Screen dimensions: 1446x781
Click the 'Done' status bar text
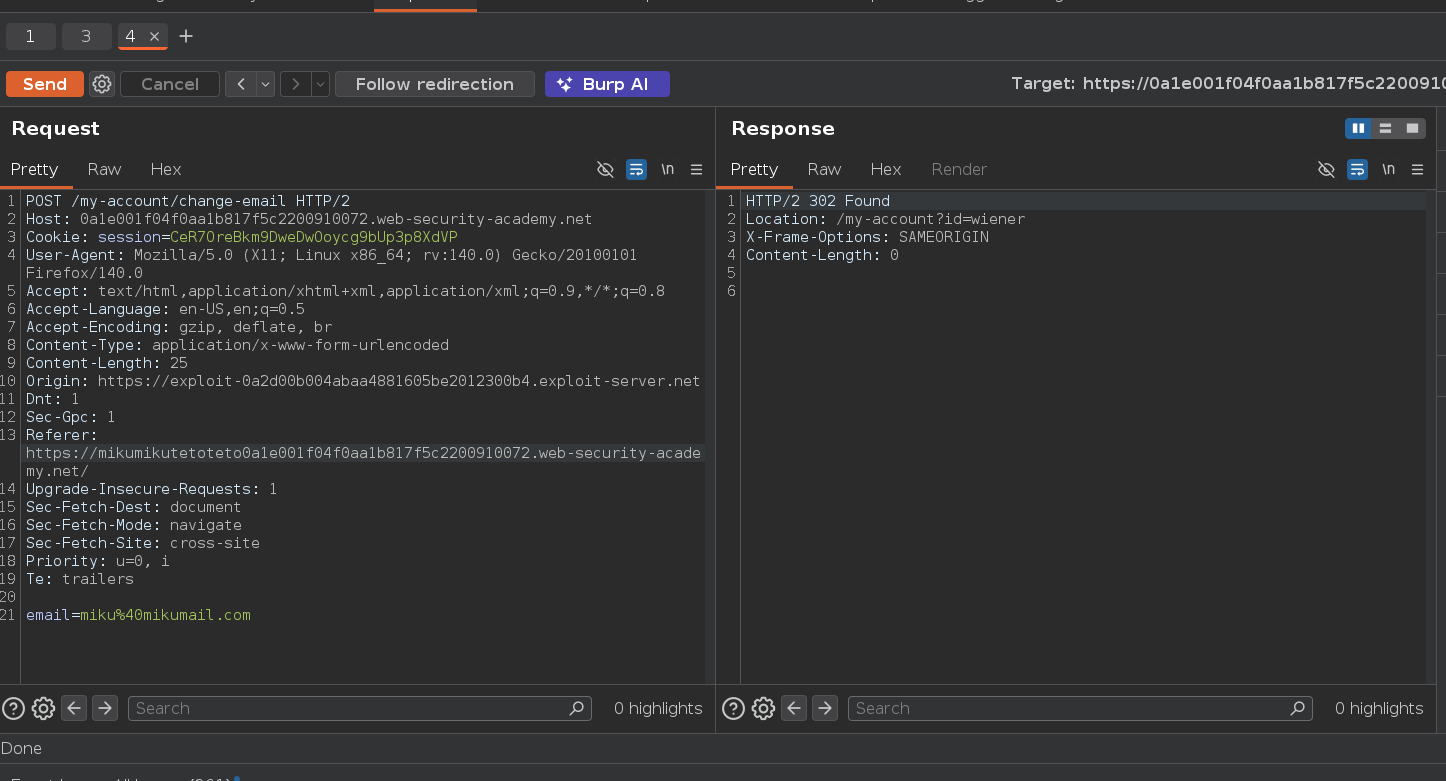pos(21,748)
